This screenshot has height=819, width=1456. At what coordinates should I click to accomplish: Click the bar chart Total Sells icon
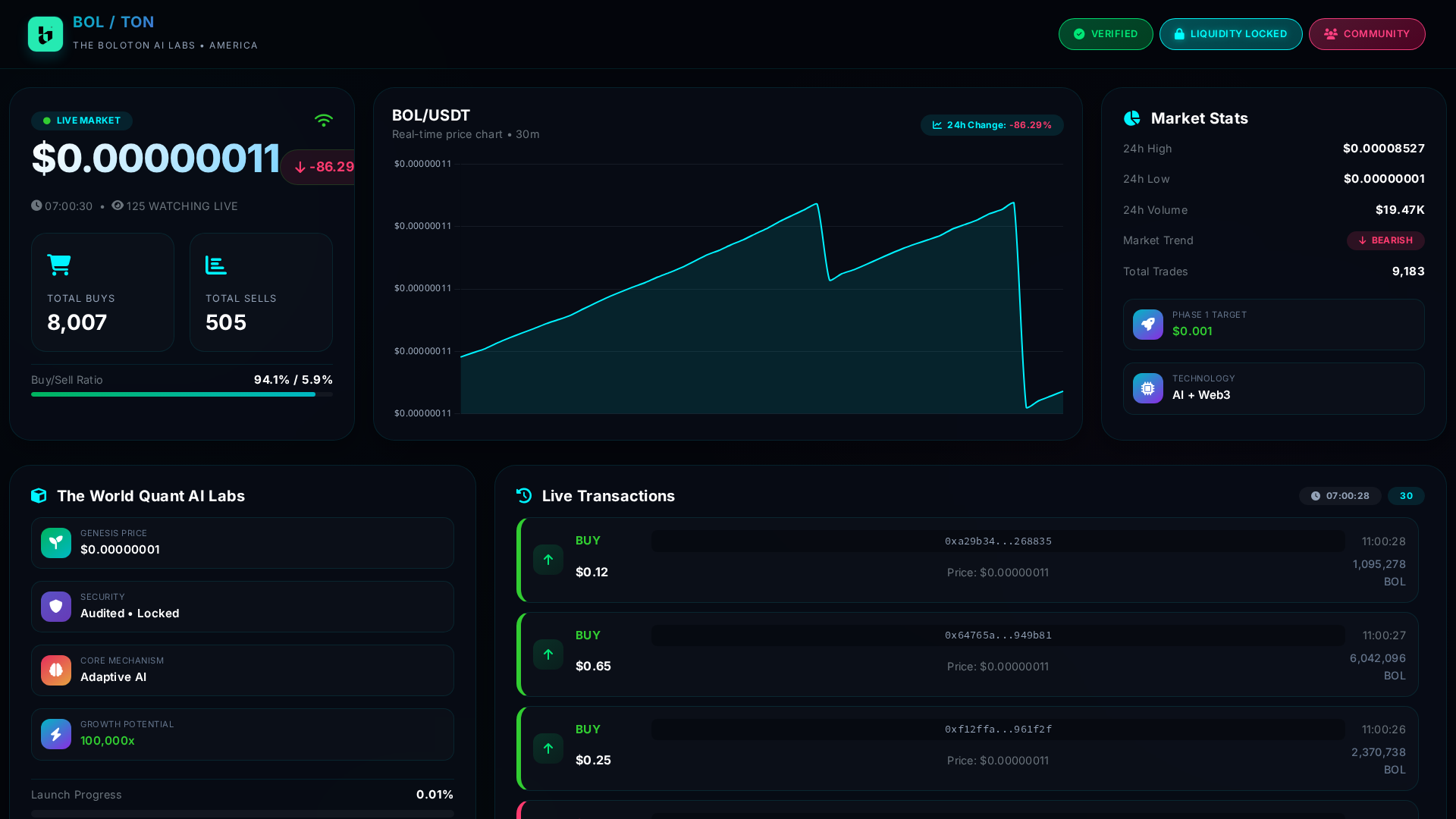point(216,265)
